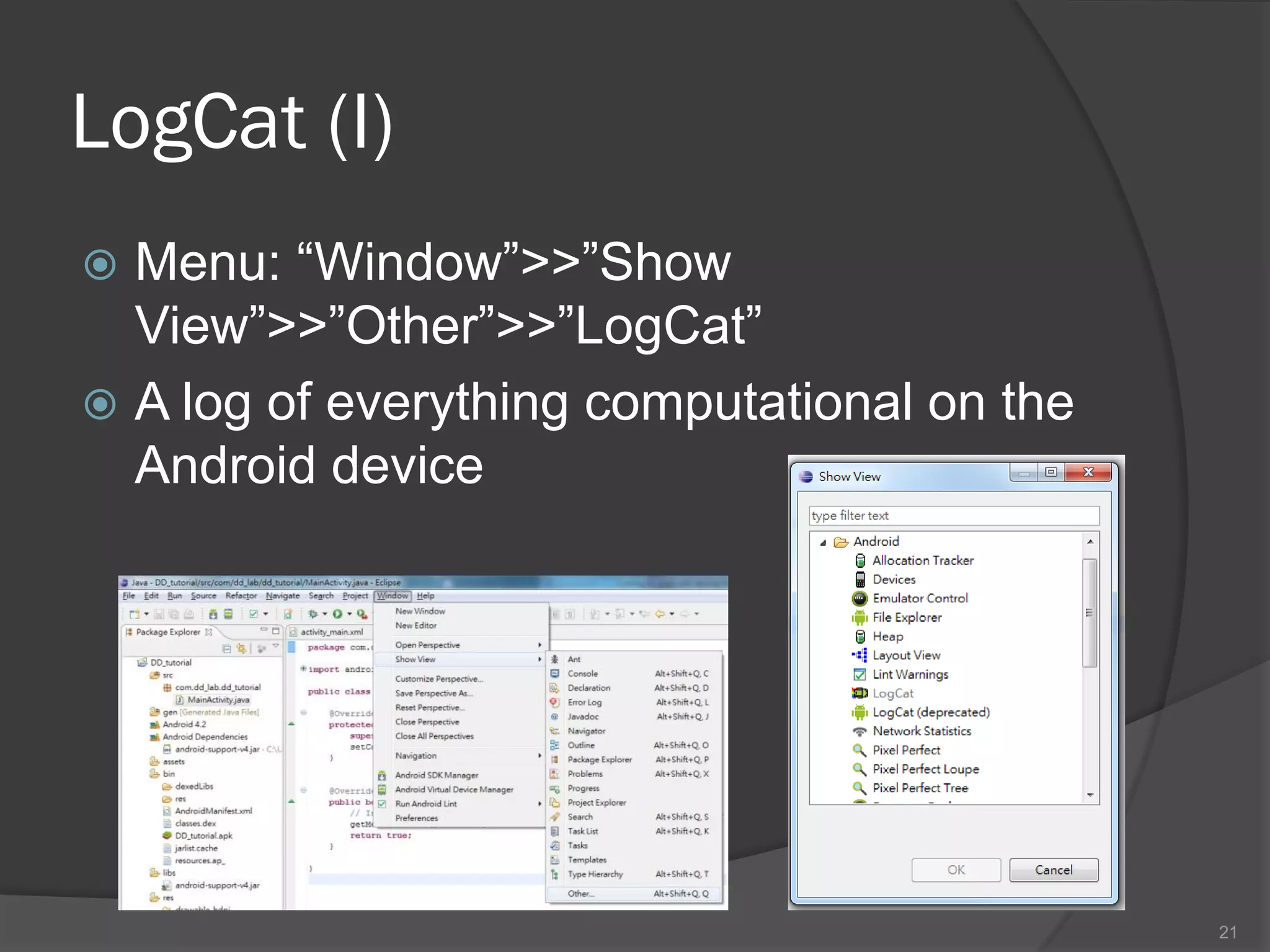This screenshot has width=1270, height=952.
Task: Click the green Run toolbar button in Eclipse
Action: click(x=337, y=614)
